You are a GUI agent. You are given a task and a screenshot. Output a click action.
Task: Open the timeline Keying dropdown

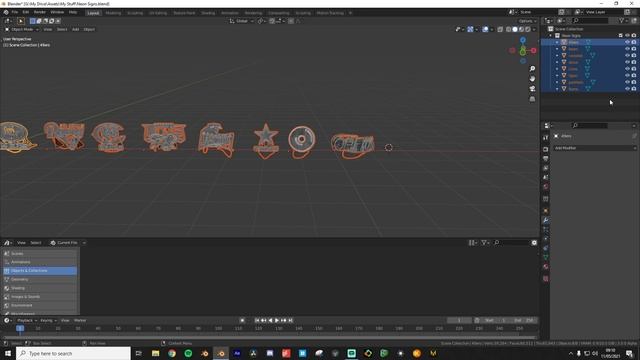(48, 320)
